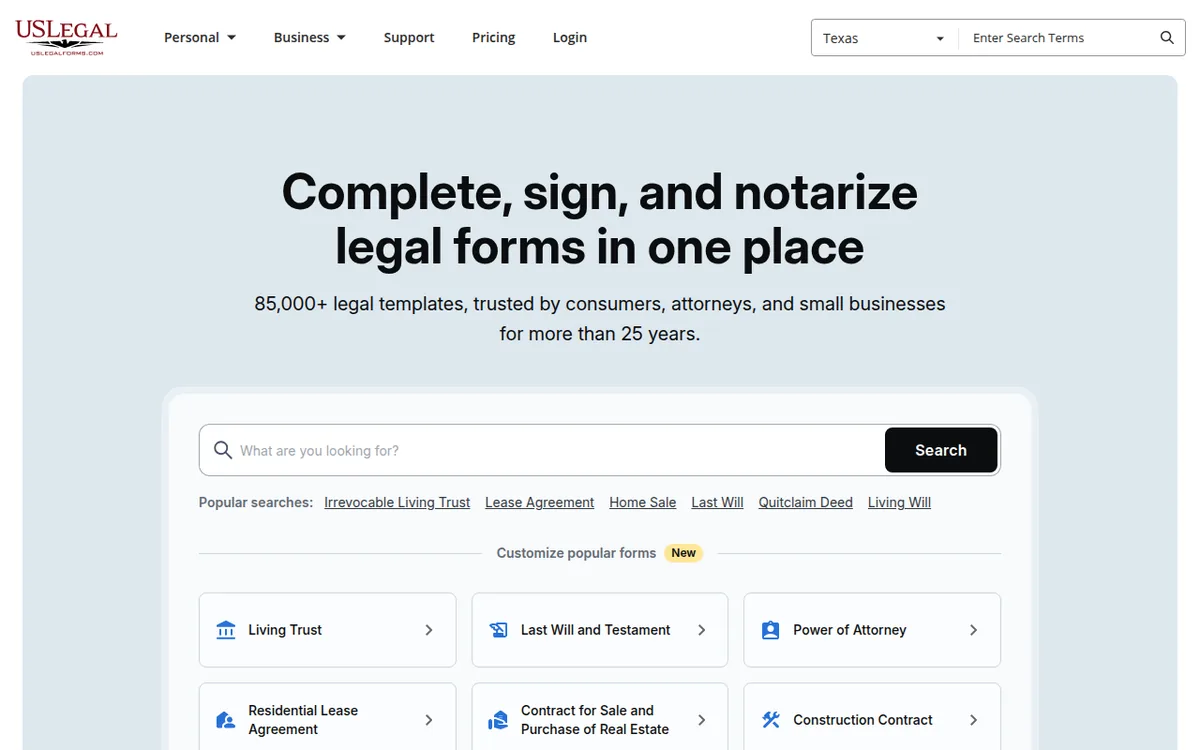Select Last Will popular search
Screen dimensions: 1200x750
(717, 502)
